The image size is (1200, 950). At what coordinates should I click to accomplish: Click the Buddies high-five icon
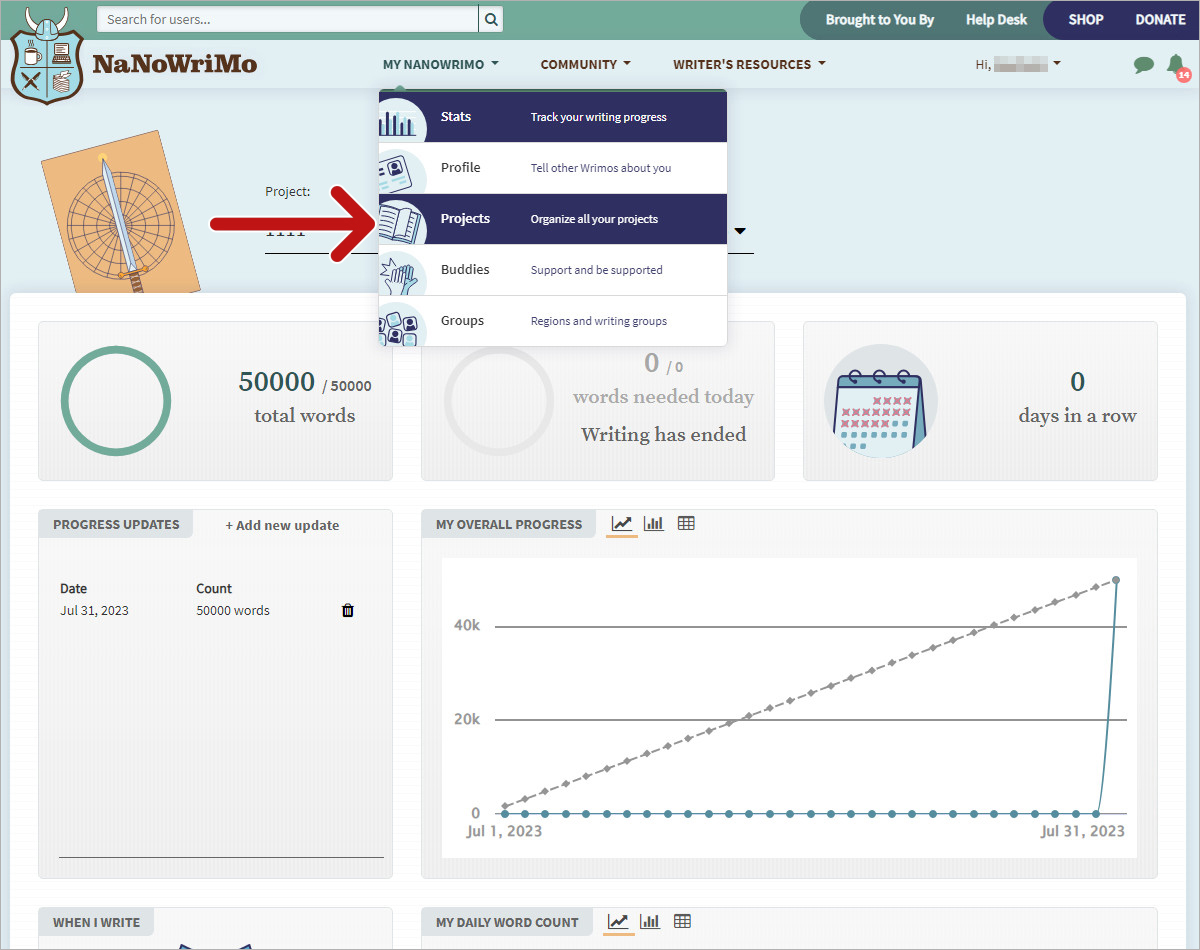(402, 271)
